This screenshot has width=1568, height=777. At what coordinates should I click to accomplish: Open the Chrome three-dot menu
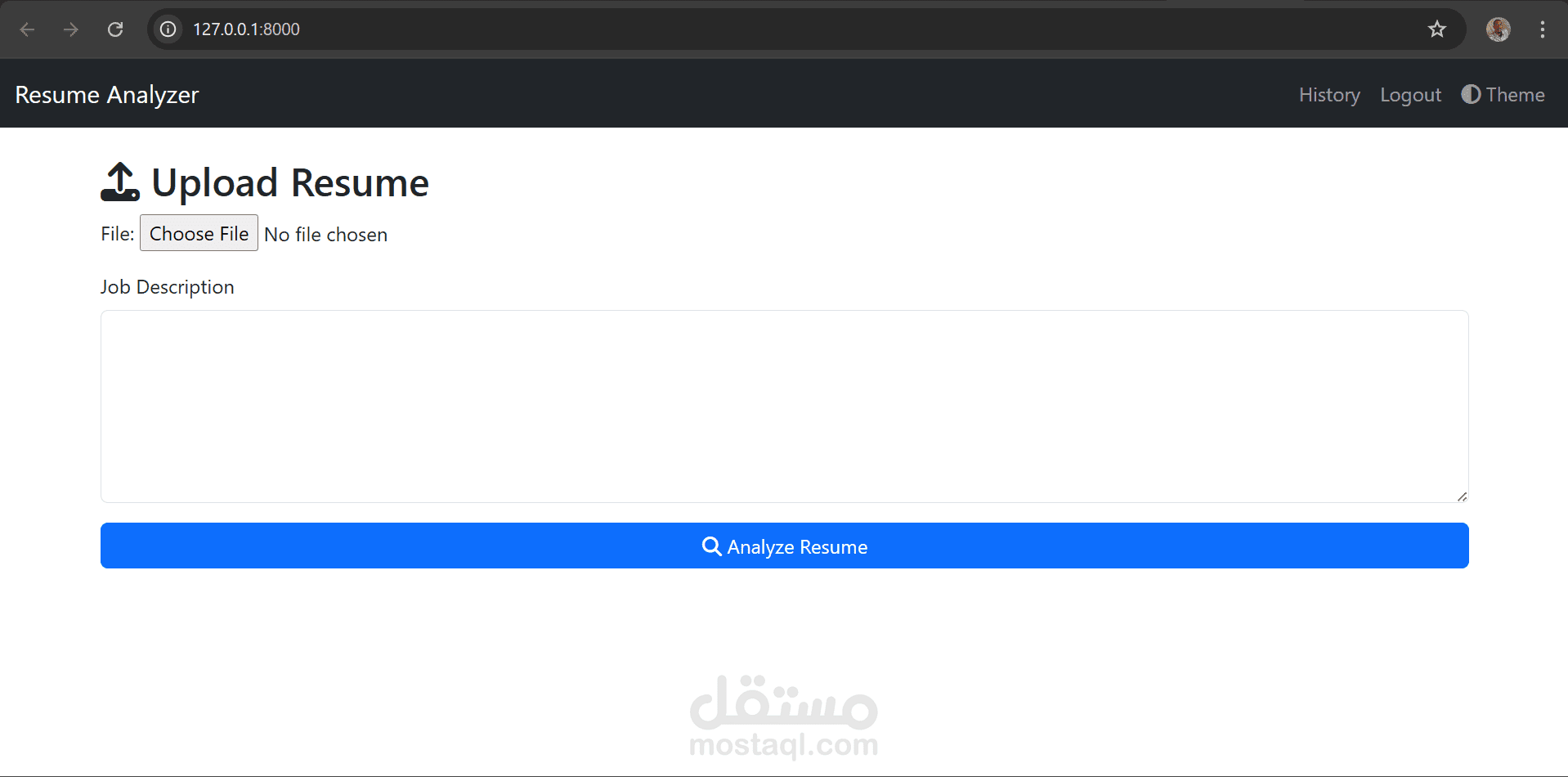pos(1543,29)
